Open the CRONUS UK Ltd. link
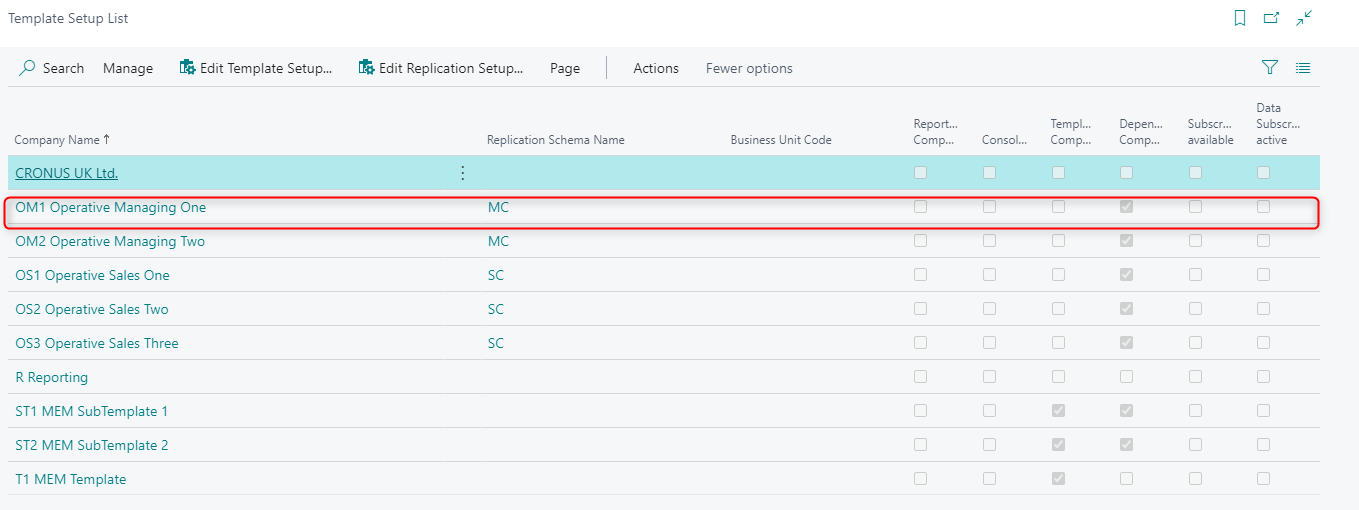Viewport: 1359px width, 510px height. [x=67, y=173]
